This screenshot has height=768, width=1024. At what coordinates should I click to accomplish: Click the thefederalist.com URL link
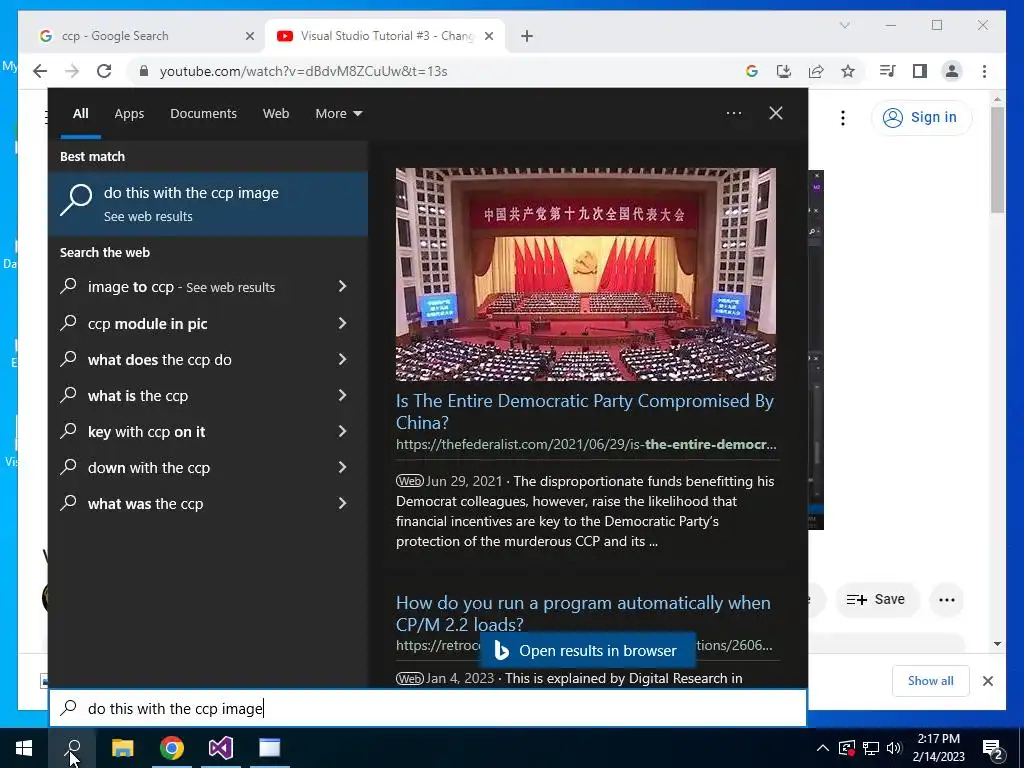(x=586, y=444)
